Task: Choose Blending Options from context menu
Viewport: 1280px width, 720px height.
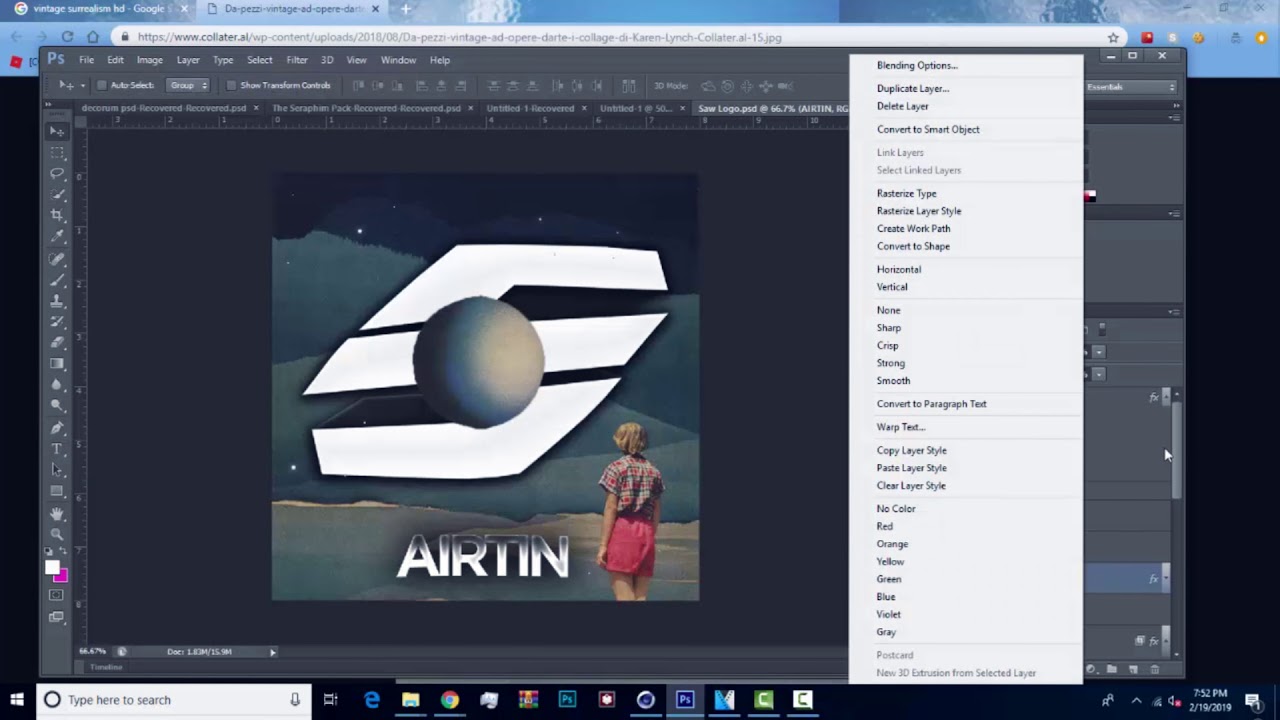Action: (917, 65)
